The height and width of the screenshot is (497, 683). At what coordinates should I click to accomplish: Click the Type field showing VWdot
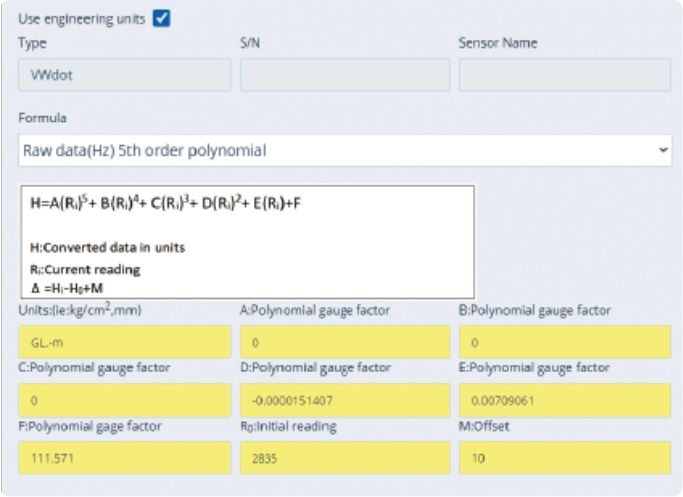tap(125, 75)
